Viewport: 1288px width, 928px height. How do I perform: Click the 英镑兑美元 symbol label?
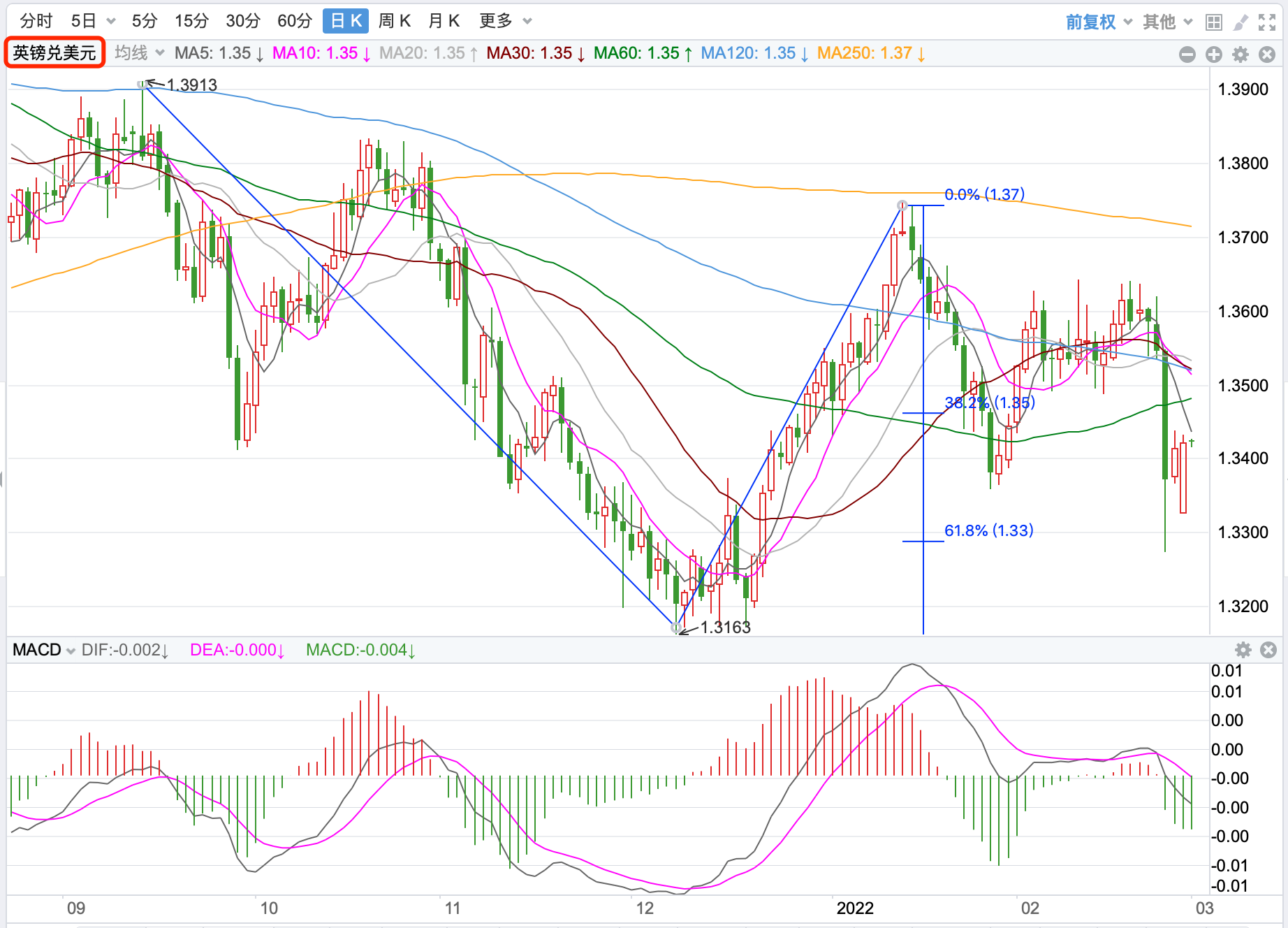(54, 53)
